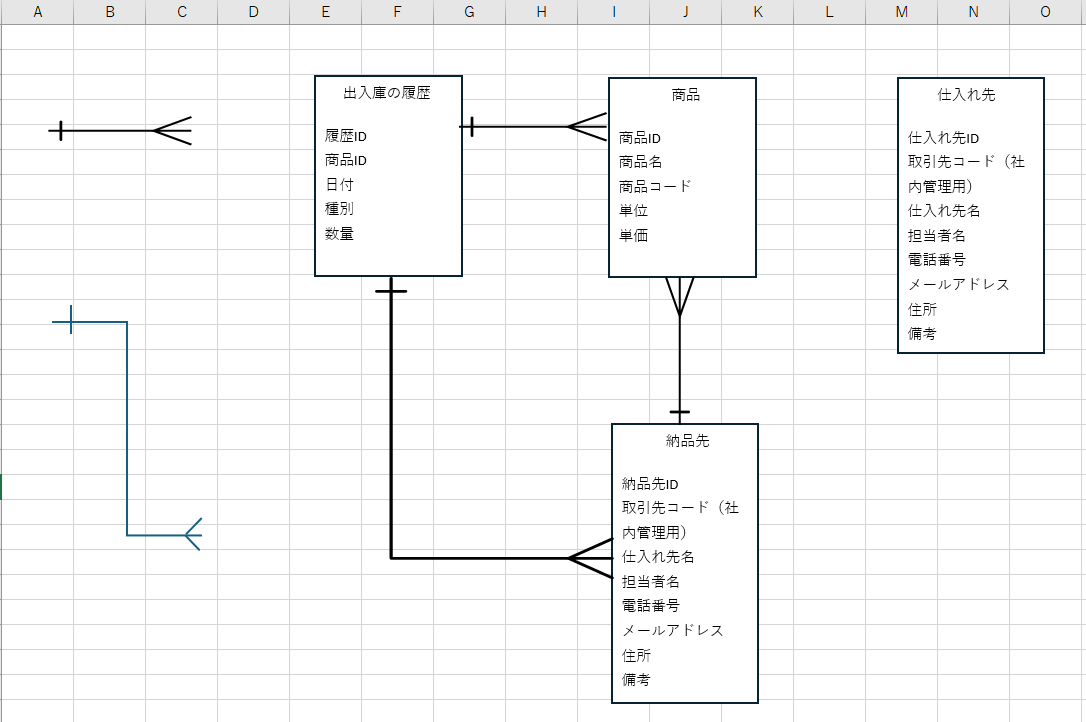Image resolution: width=1086 pixels, height=722 pixels.
Task: Click the 出入庫の履歴 table title
Action: pyautogui.click(x=387, y=93)
